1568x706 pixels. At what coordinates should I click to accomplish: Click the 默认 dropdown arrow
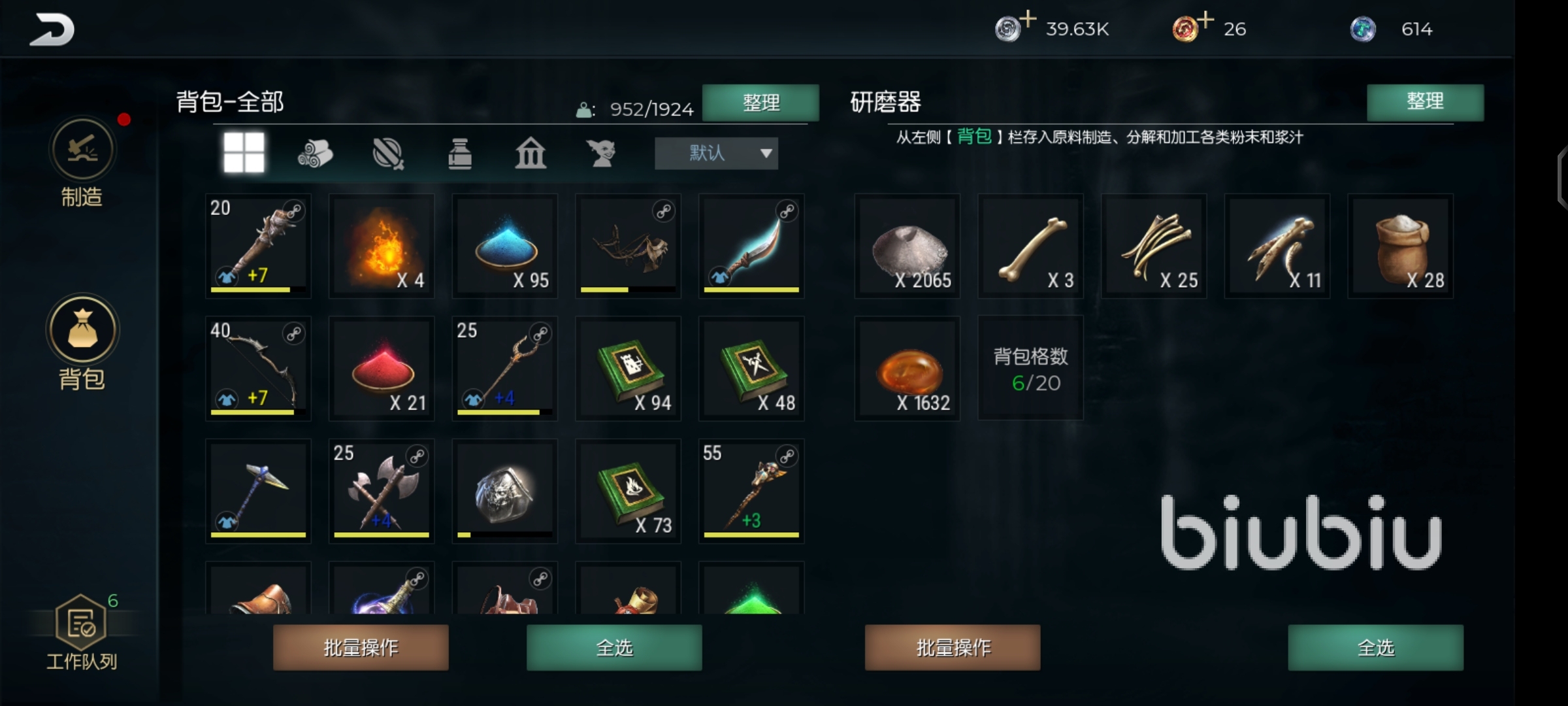(x=766, y=154)
